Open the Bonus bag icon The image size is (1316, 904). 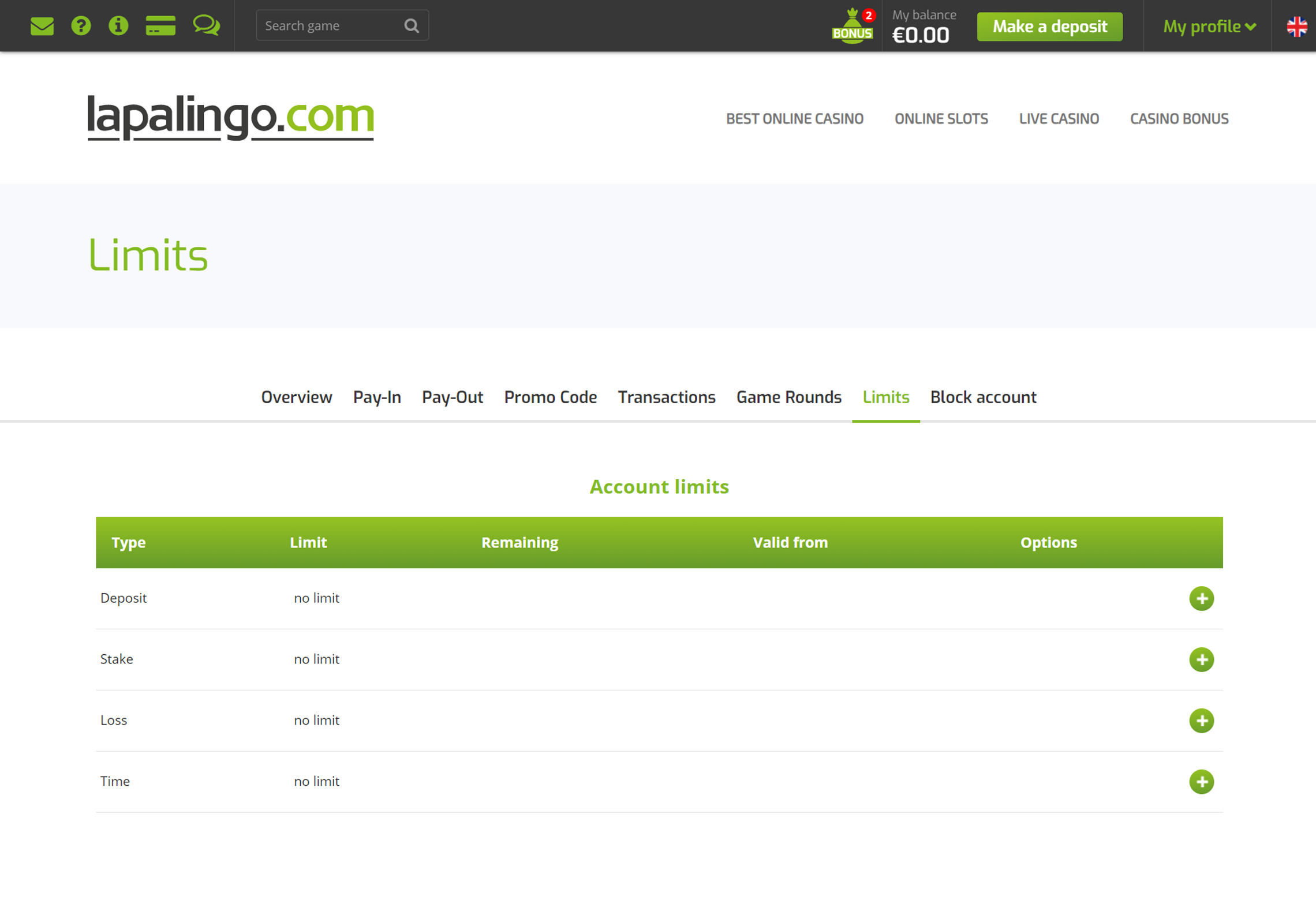tap(852, 27)
